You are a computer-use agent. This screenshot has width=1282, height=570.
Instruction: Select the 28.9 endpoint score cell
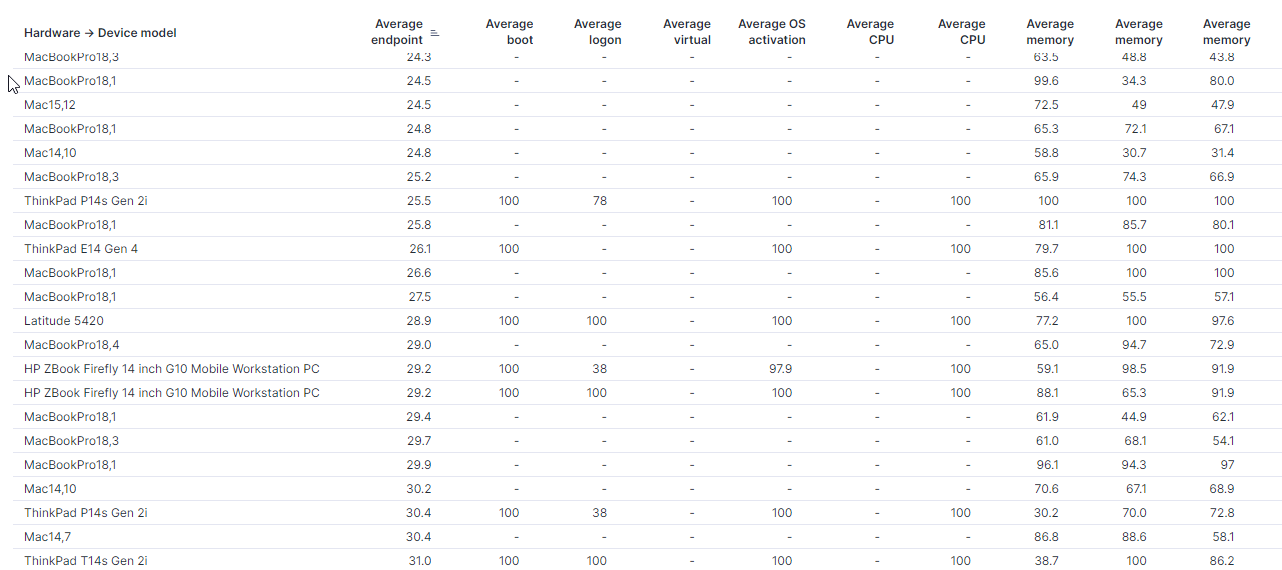(419, 321)
